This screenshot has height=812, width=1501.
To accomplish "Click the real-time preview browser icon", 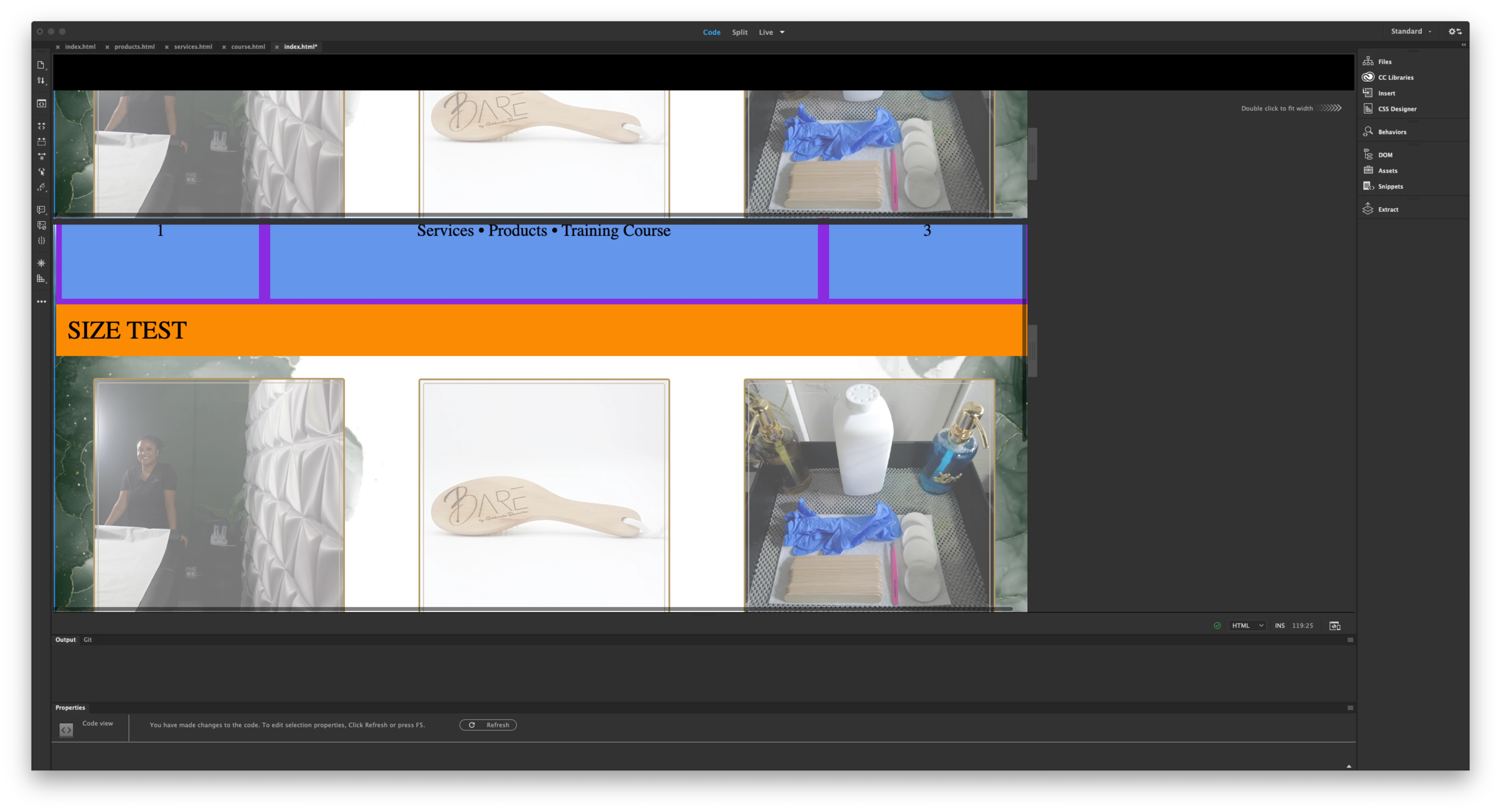I will pyautogui.click(x=1334, y=626).
